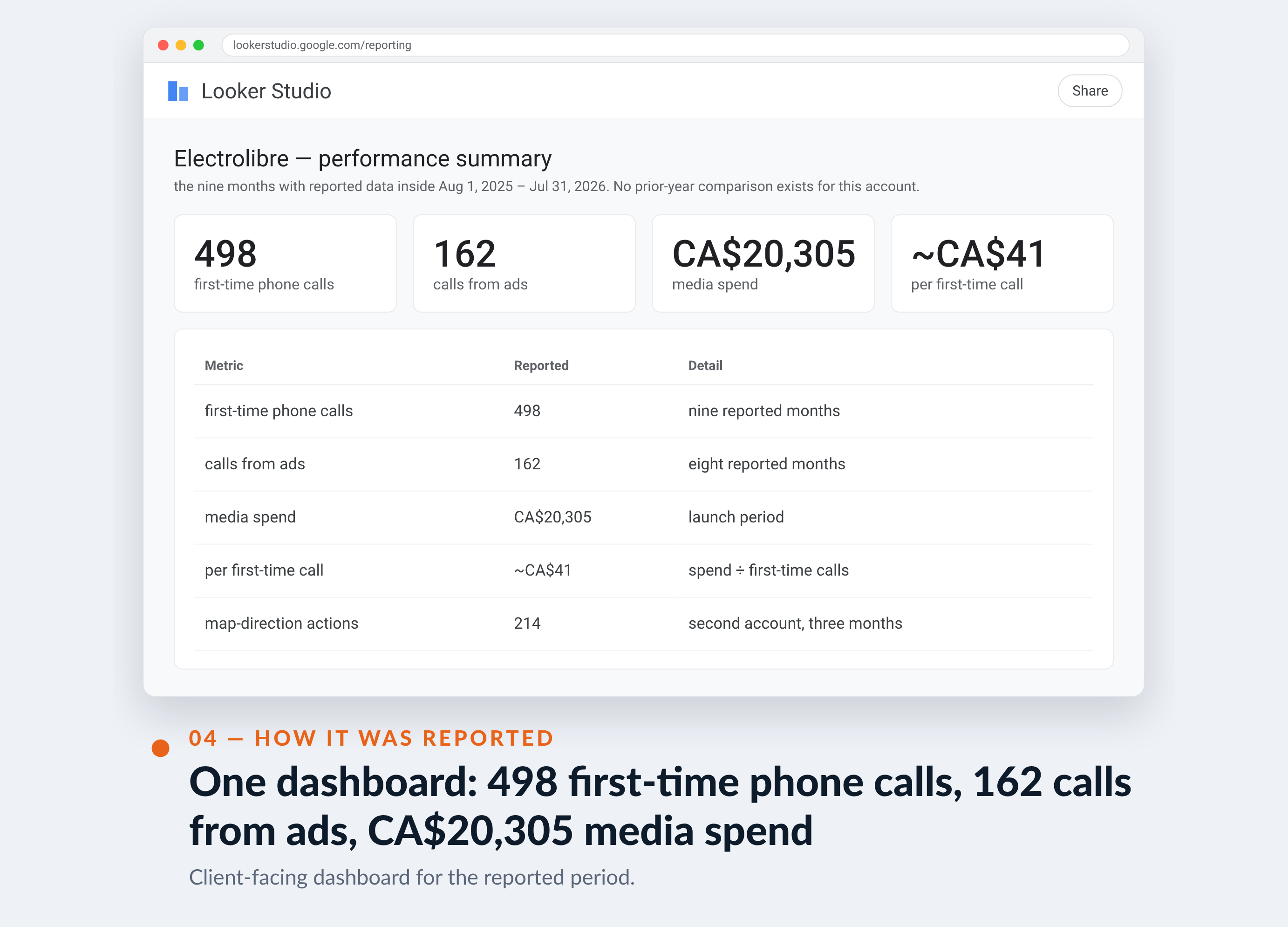Click the 'second account, three months' detail cell
Image resolution: width=1288 pixels, height=927 pixels.
click(x=795, y=624)
